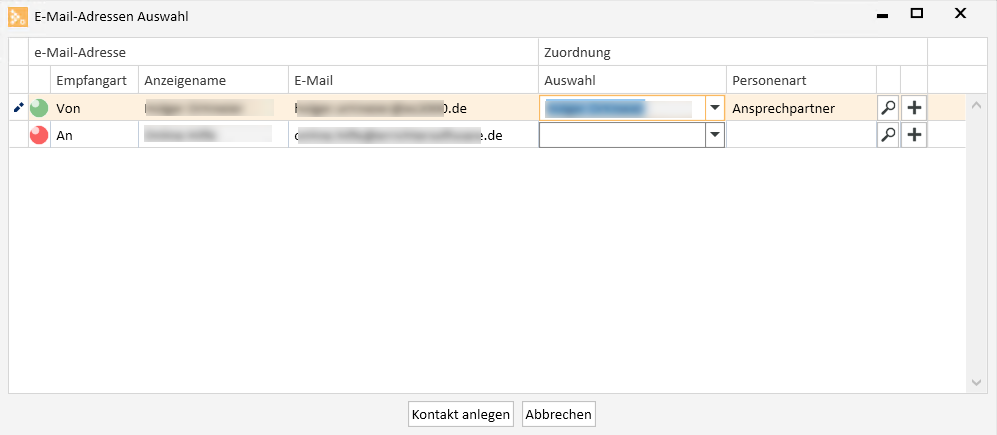Click the pencil edit indicator in Von row

pyautogui.click(x=18, y=108)
